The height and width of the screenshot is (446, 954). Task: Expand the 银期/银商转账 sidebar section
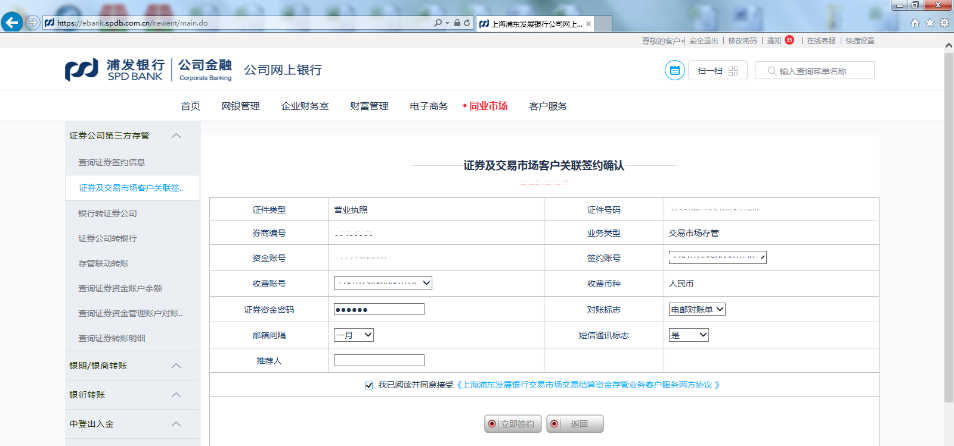(176, 366)
